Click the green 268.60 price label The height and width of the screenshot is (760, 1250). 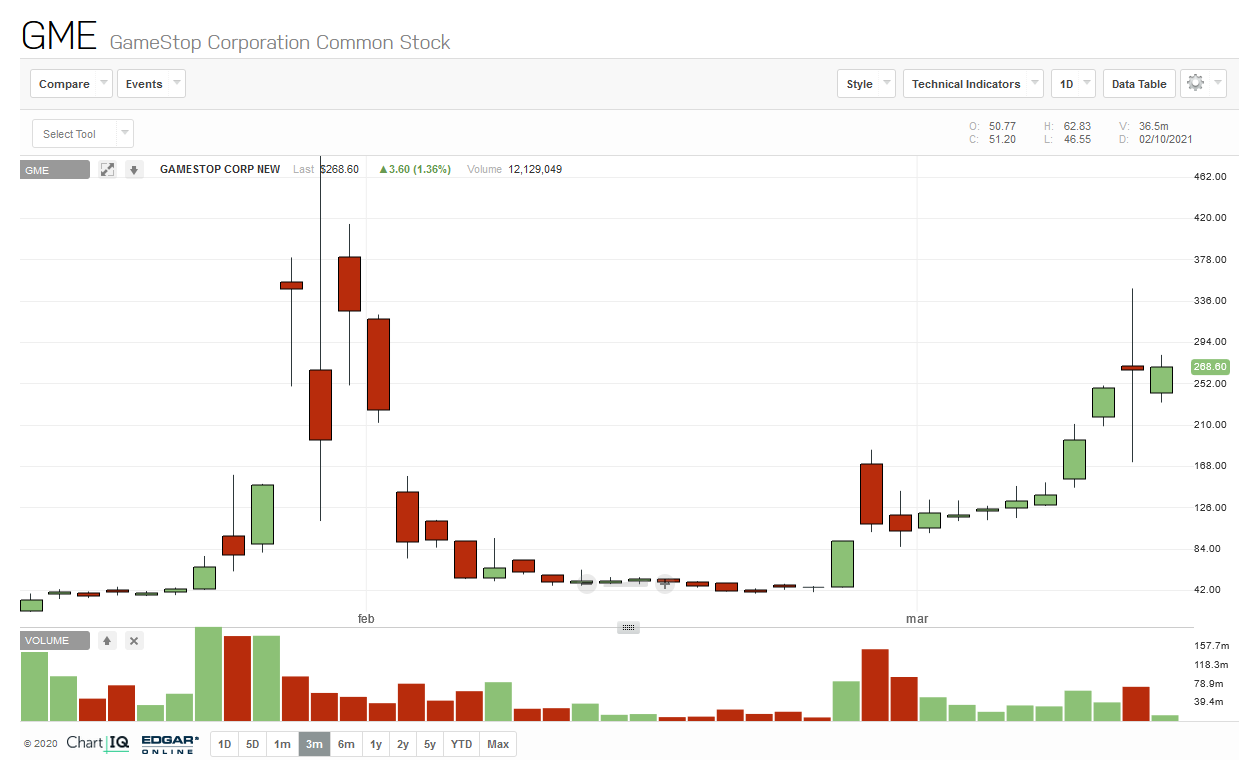(1209, 367)
